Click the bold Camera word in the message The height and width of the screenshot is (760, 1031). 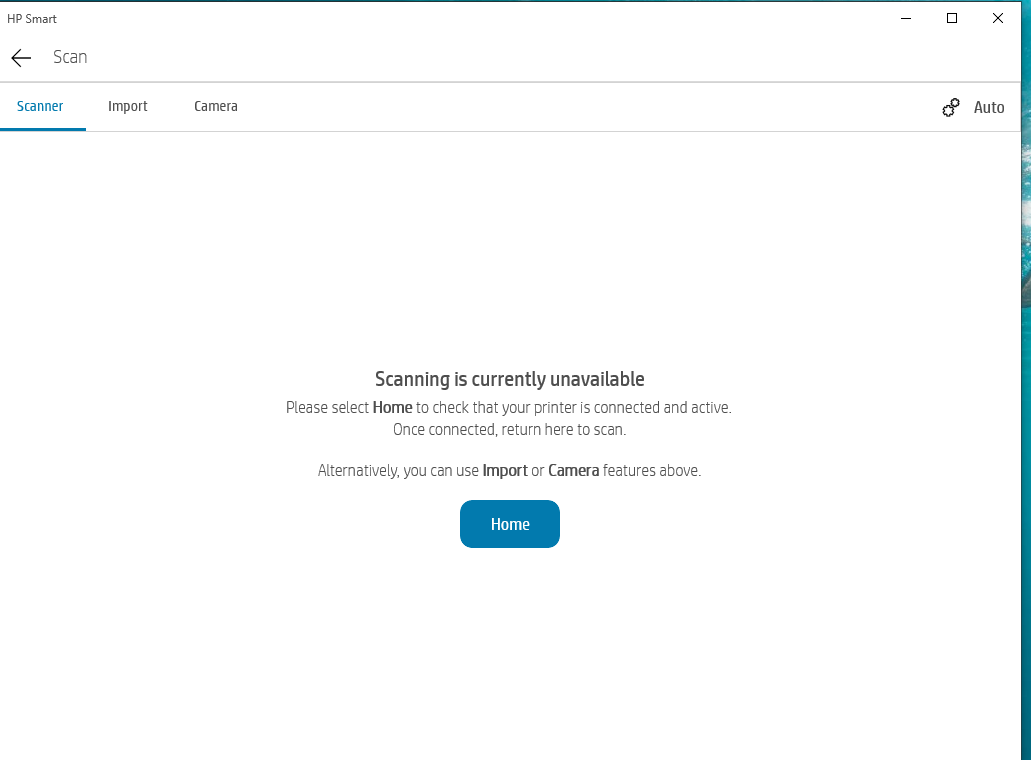[573, 470]
